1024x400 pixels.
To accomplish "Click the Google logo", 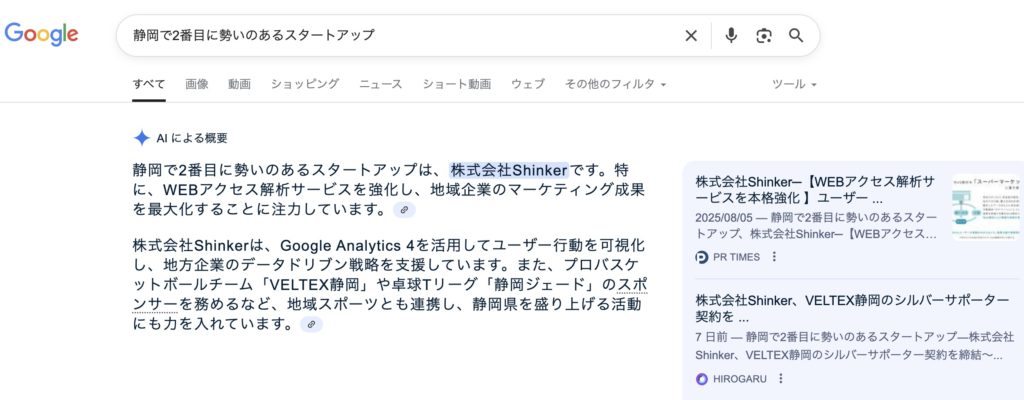I will click(x=41, y=34).
